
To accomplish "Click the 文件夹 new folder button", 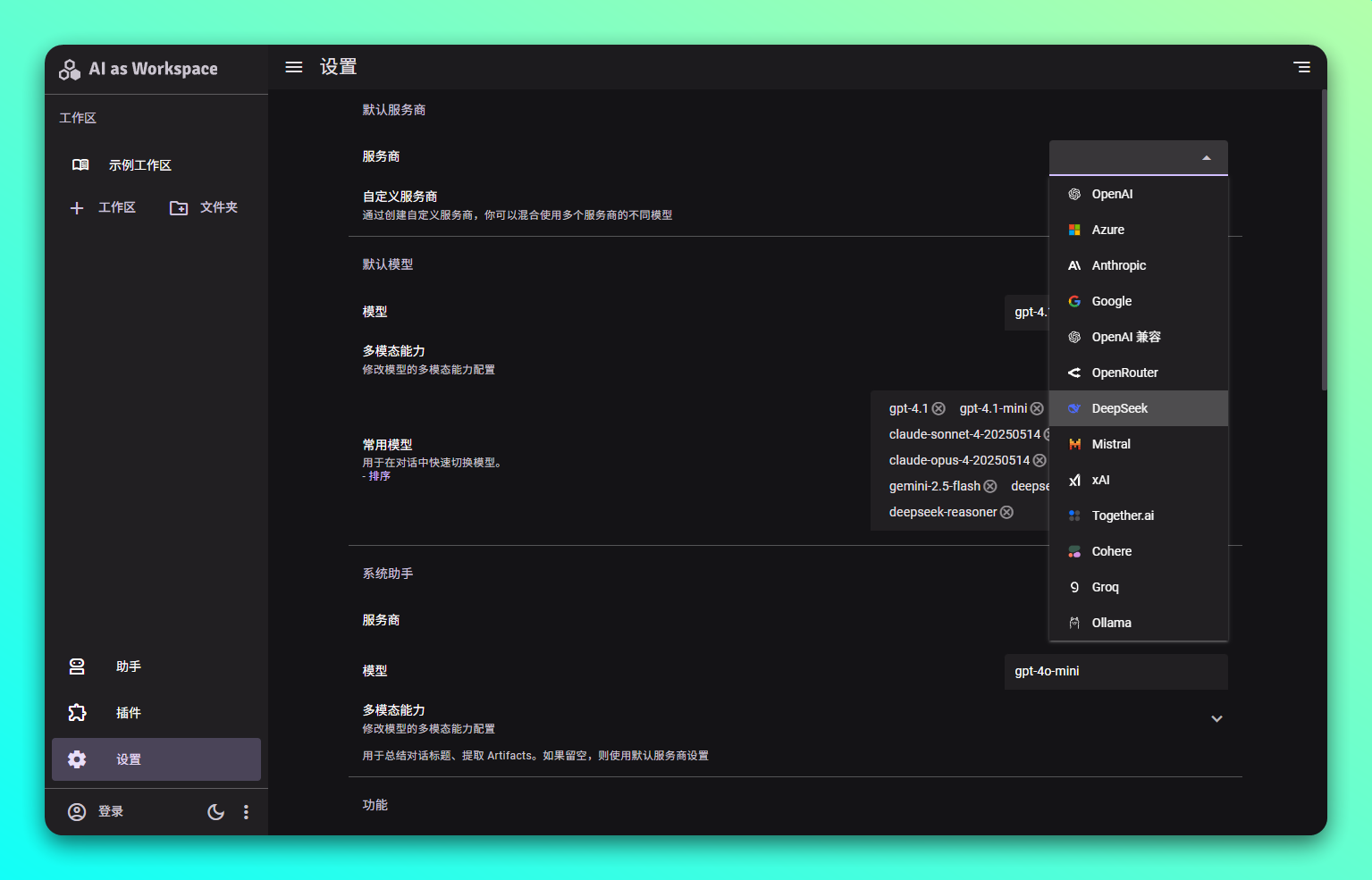I will point(205,207).
